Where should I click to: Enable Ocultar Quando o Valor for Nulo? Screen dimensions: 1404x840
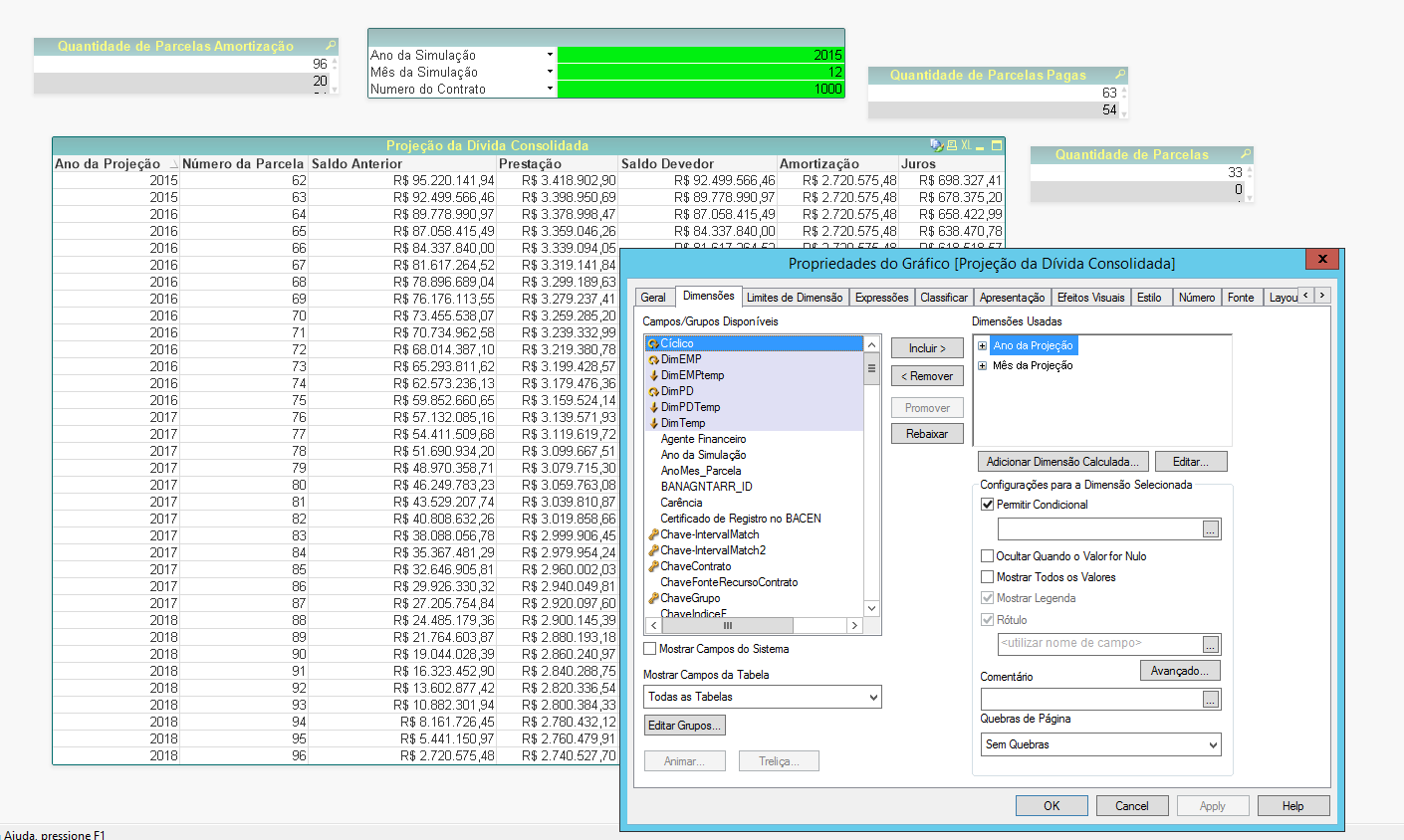point(988,556)
